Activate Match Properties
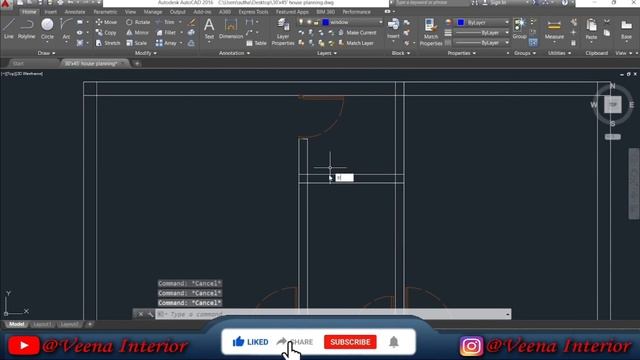Screen dimensions: 640x360 point(431,32)
